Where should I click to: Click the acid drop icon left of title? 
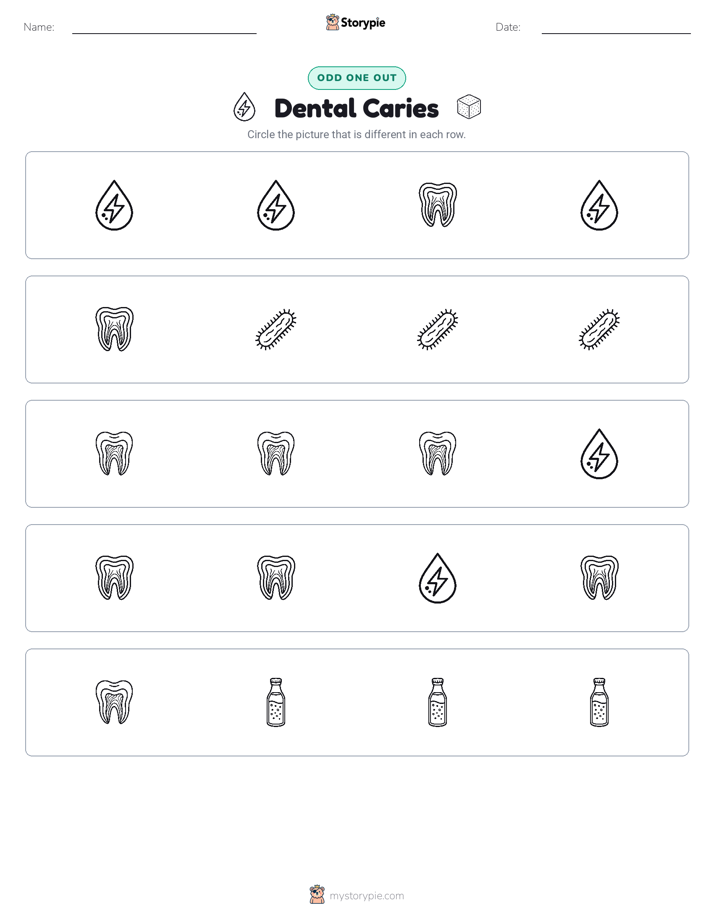coord(244,107)
